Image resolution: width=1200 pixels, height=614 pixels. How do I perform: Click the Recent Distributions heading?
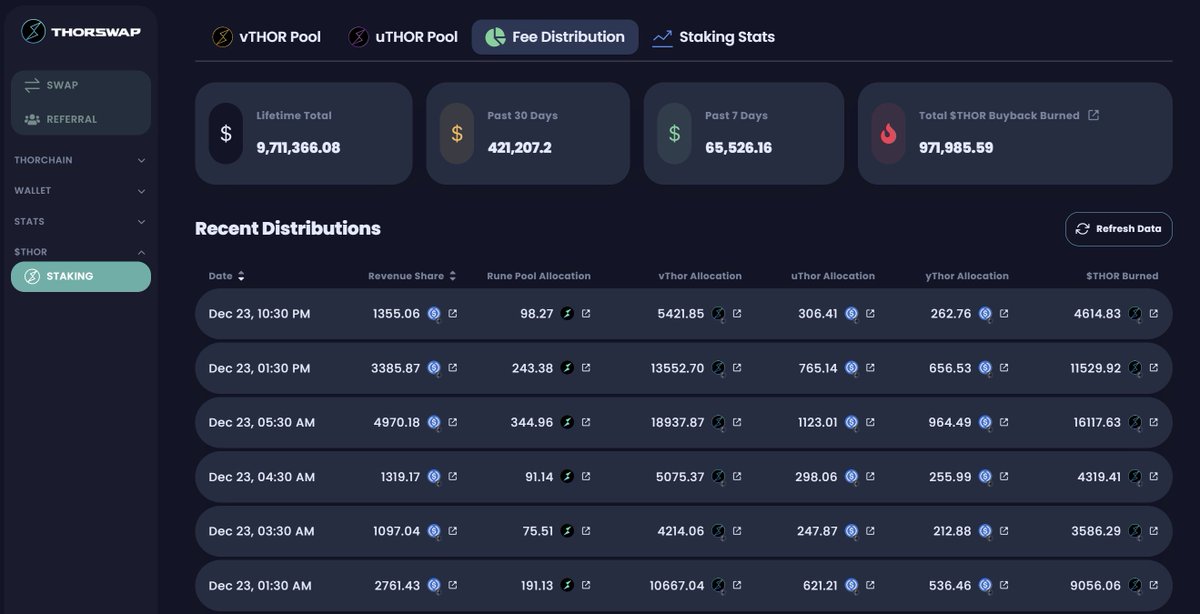[288, 228]
